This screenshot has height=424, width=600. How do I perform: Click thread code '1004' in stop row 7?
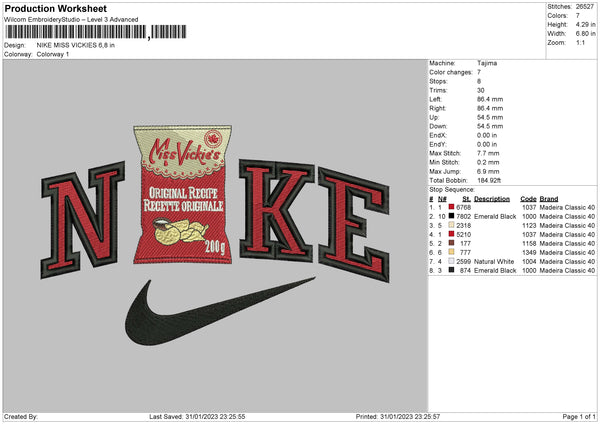529,261
